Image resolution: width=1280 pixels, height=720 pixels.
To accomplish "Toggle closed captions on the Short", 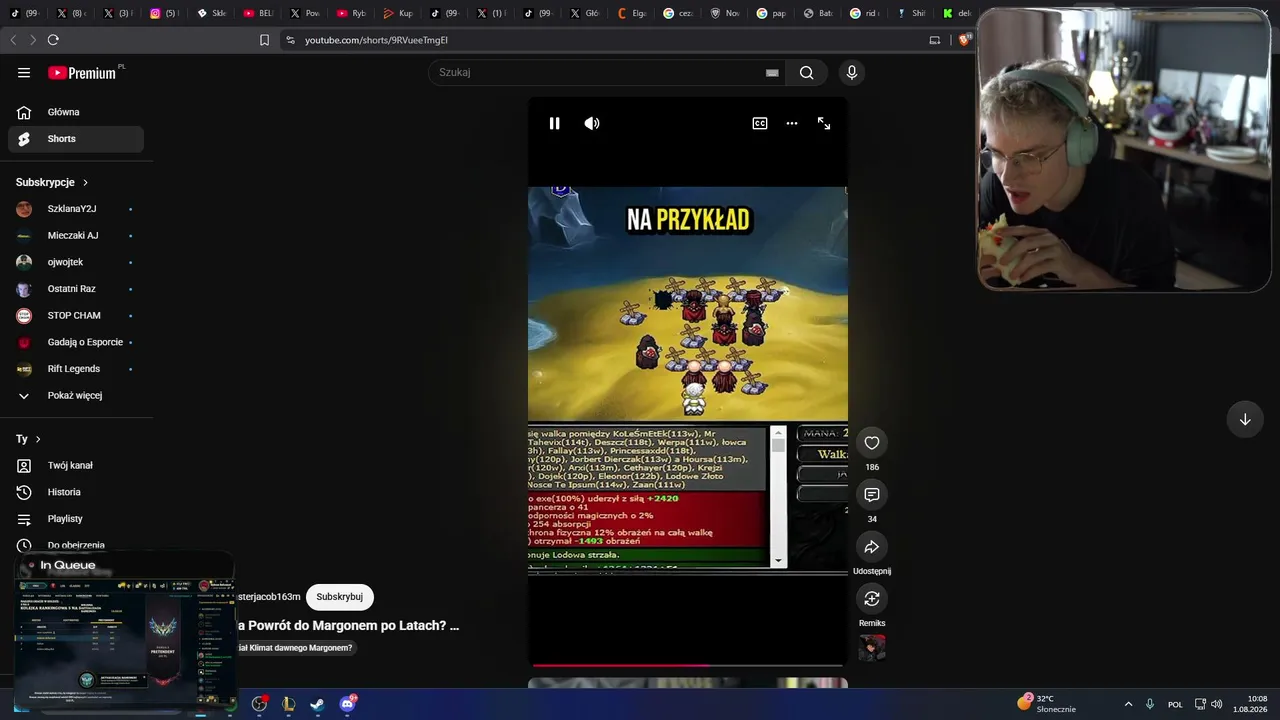I will (x=760, y=123).
